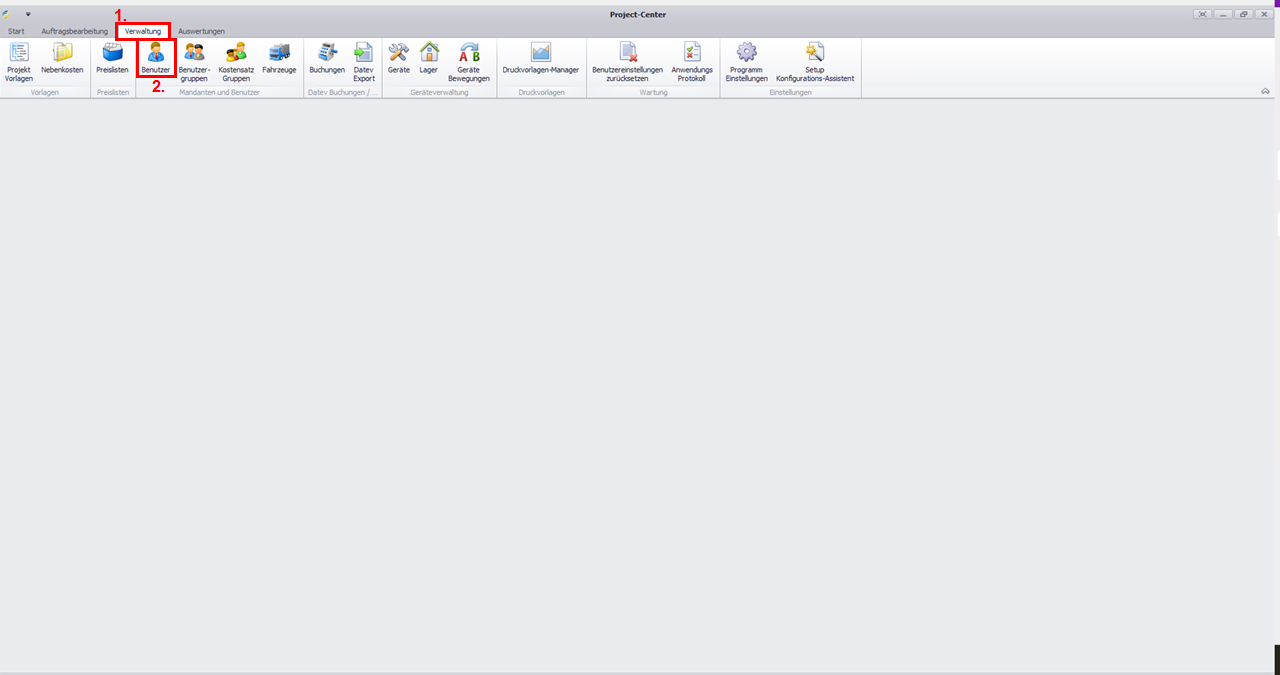1280x675 pixels.
Task: Open Benutzergruppen user groups
Action: [x=194, y=61]
